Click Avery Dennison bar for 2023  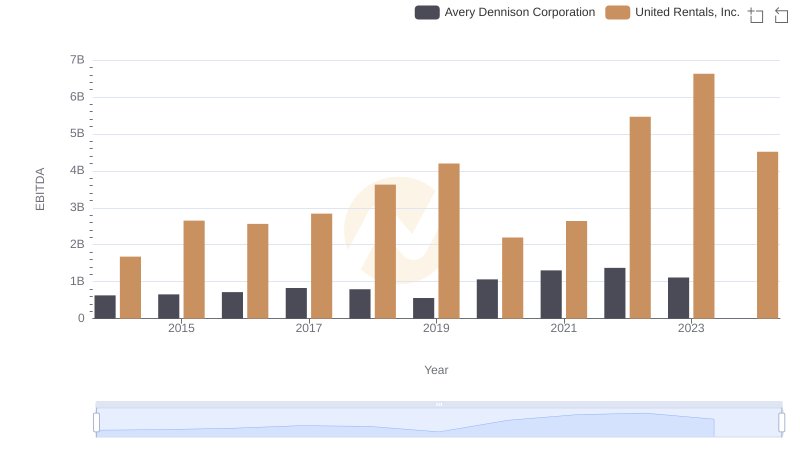tap(678, 298)
